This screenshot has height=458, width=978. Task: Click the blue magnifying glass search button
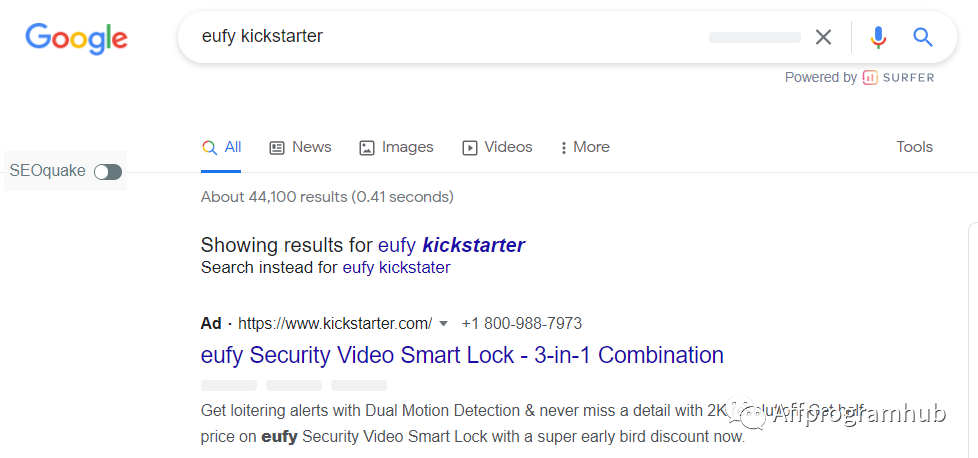point(922,37)
